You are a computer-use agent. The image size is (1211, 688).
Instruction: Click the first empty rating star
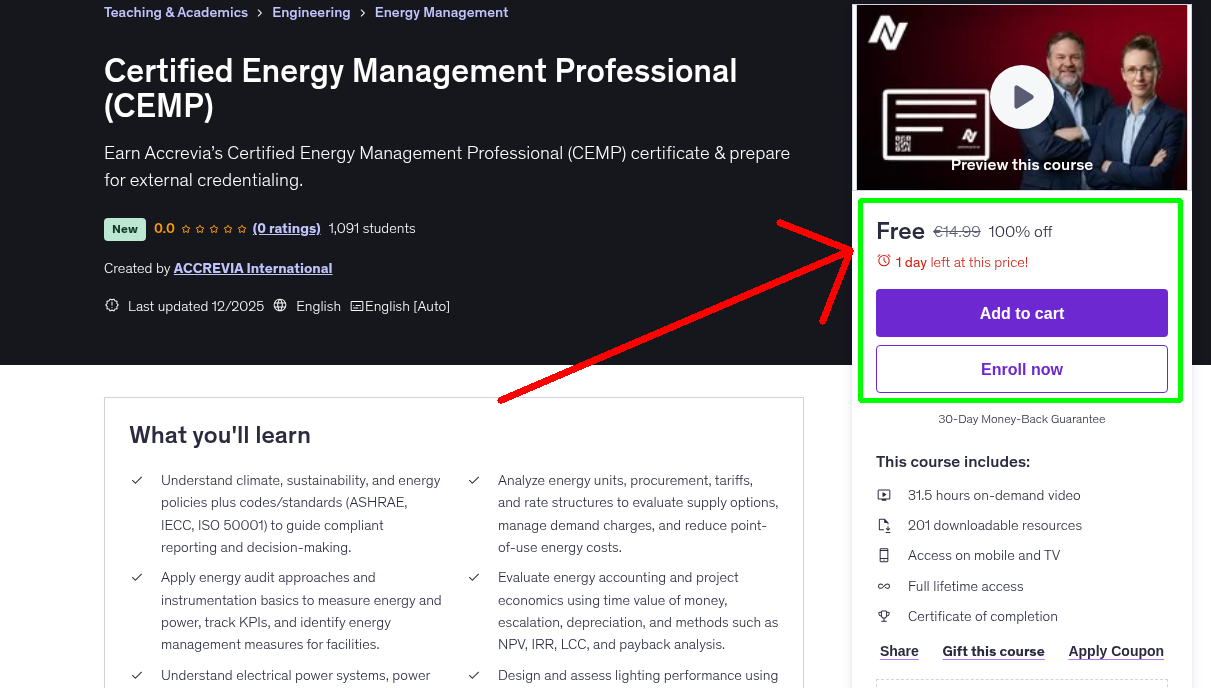[187, 228]
